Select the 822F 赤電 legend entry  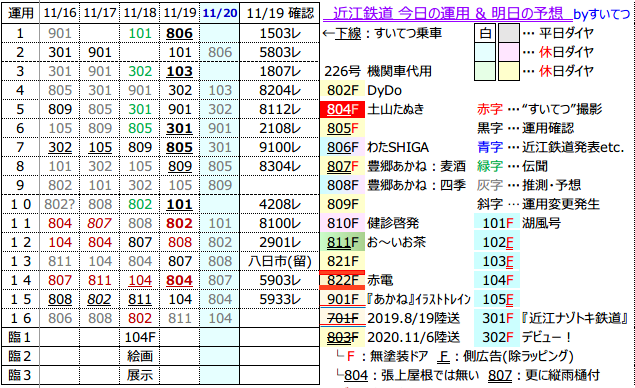[x=357, y=280]
